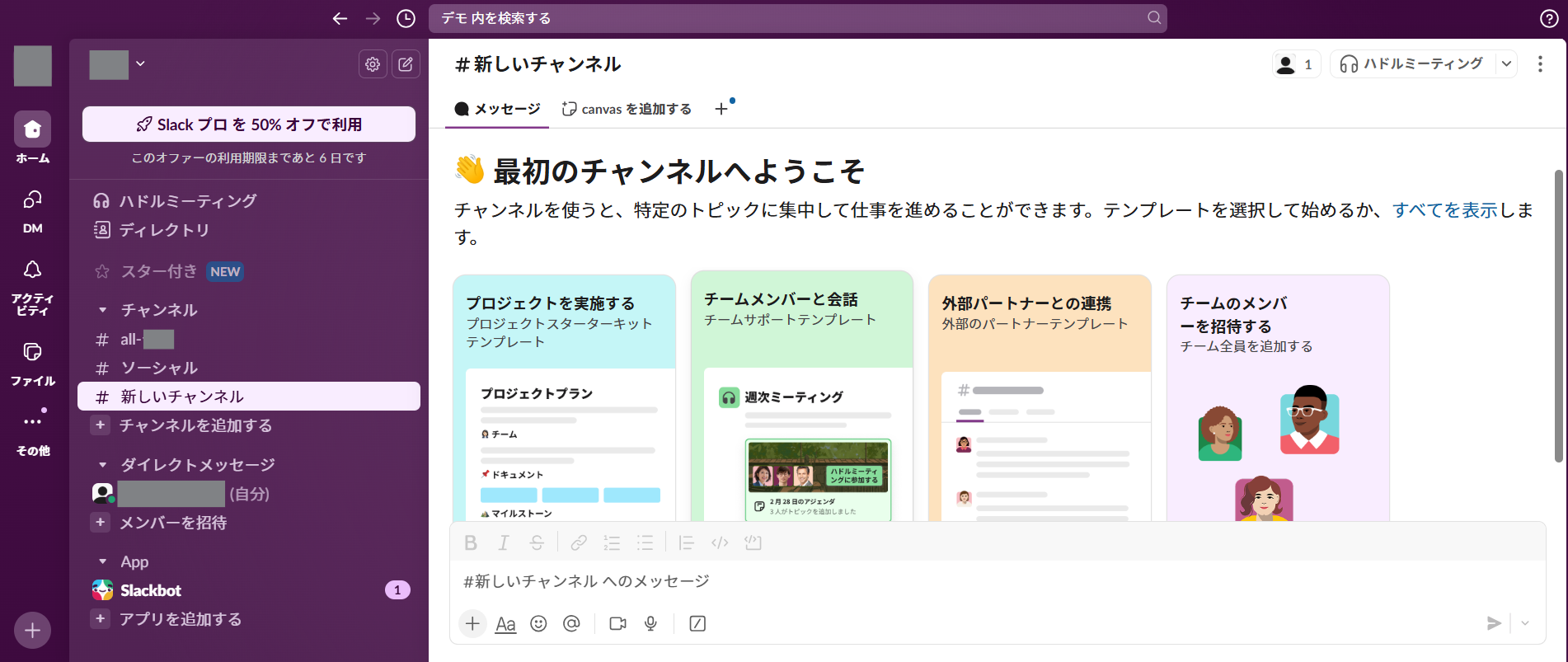The height and width of the screenshot is (662, 1568).
Task: Attach a file with plus icon
Action: click(x=472, y=623)
